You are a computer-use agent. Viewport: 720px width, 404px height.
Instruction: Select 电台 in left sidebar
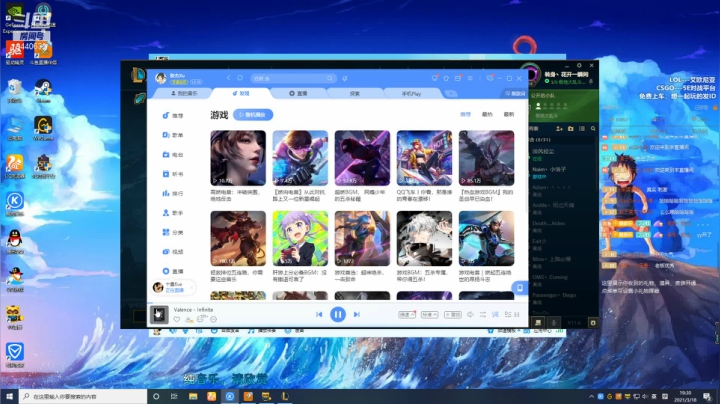[173, 155]
